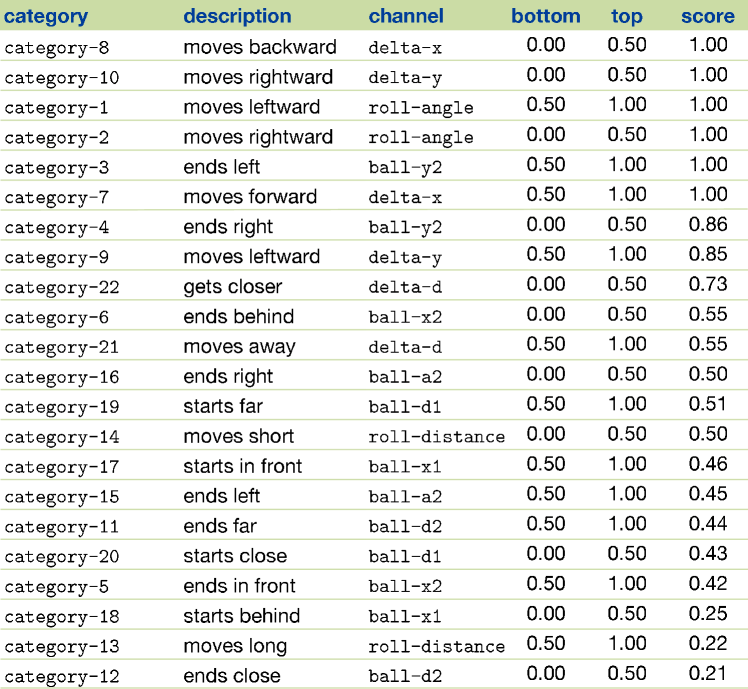Select the category-1 cell
Image resolution: width=748 pixels, height=689 pixels.
[x=56, y=108]
